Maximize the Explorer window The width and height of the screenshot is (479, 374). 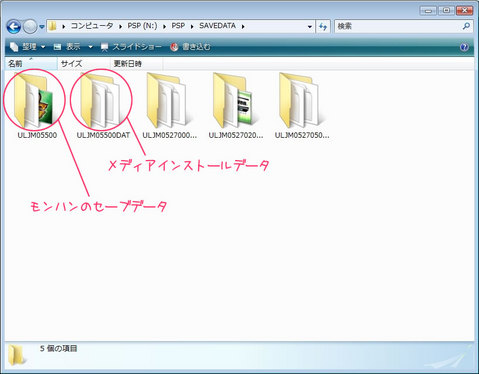coord(446,10)
